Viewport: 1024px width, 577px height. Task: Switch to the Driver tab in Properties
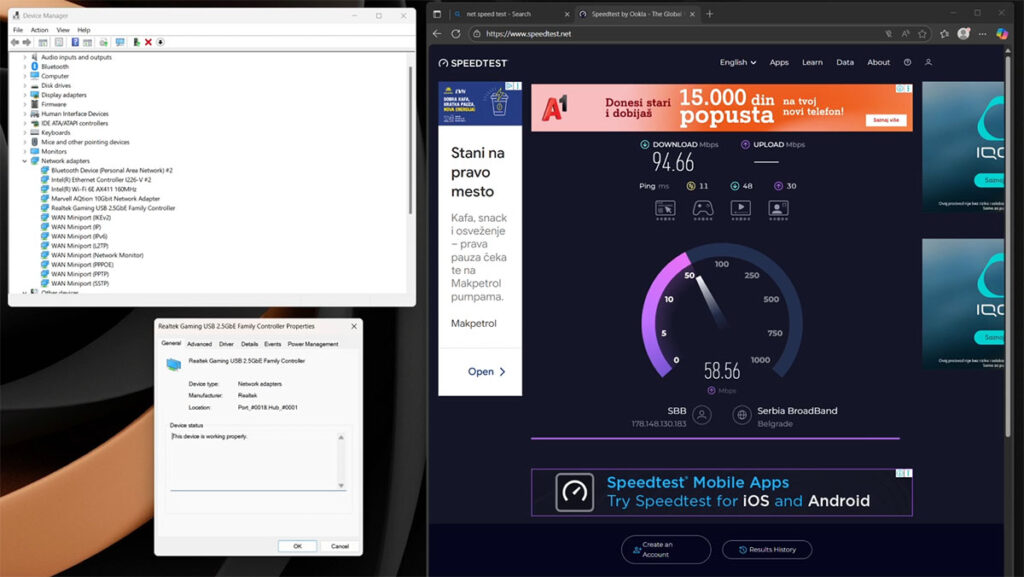(x=226, y=344)
